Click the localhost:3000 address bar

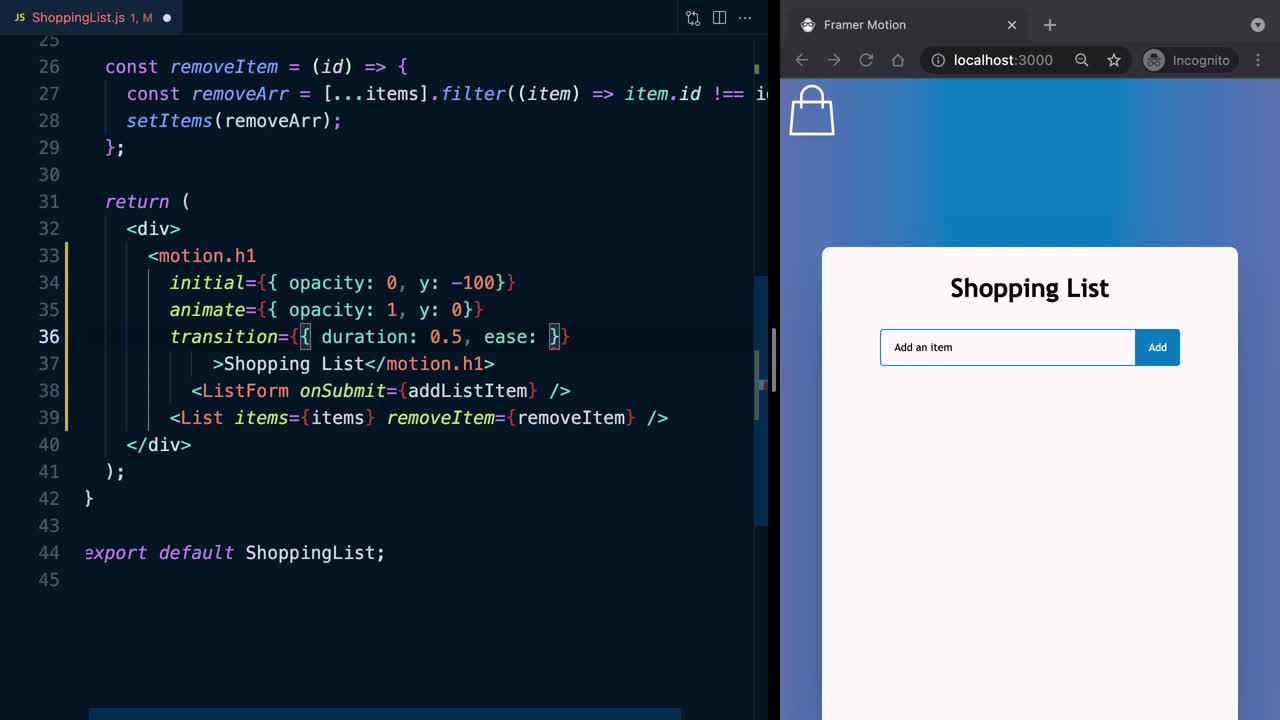1003,60
